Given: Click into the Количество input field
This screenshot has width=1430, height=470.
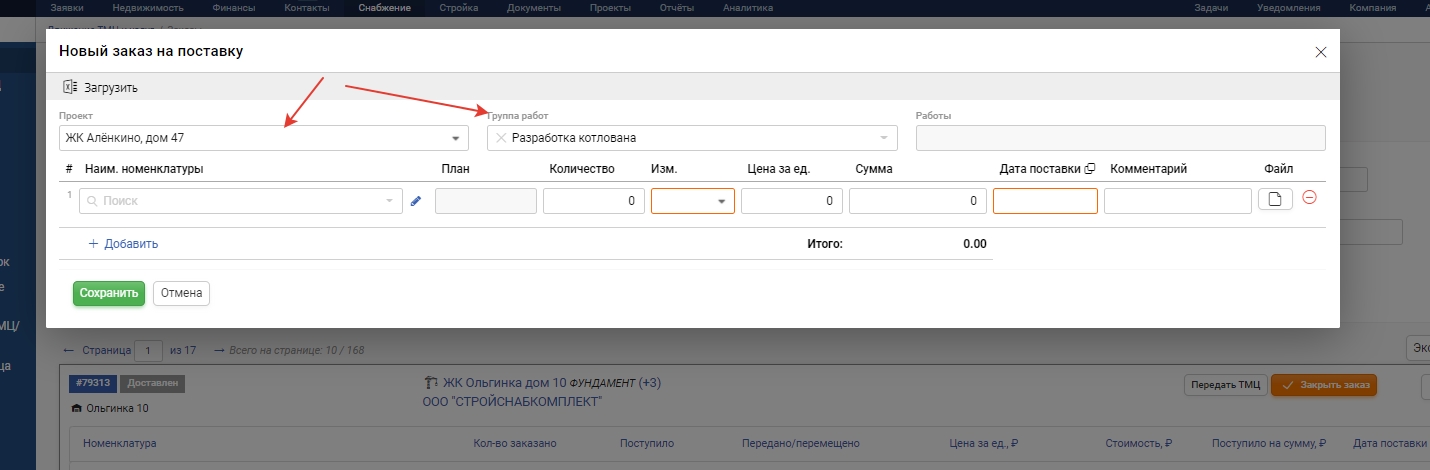Looking at the screenshot, I should [x=594, y=201].
